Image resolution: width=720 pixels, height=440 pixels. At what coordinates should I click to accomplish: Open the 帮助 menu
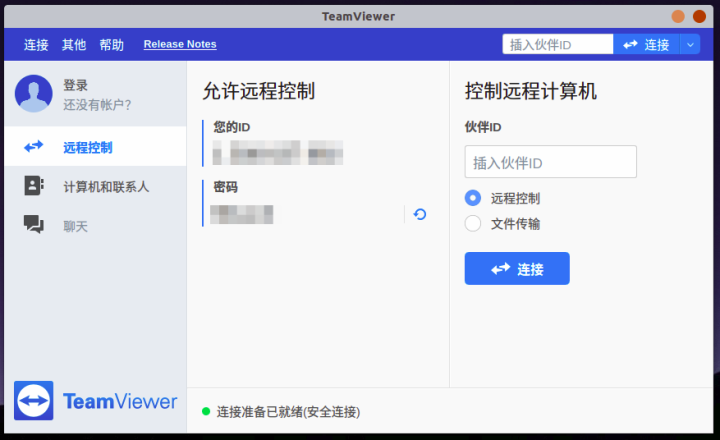(x=112, y=45)
